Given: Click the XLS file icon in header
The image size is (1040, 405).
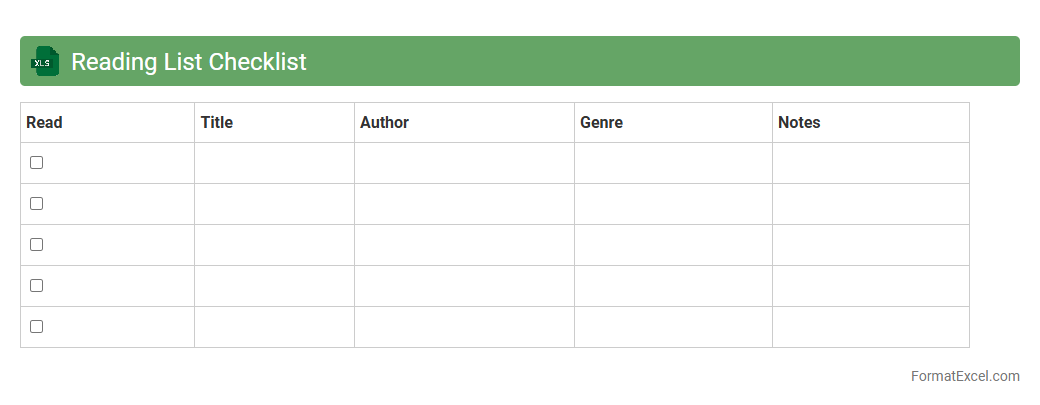Looking at the screenshot, I should [45, 61].
